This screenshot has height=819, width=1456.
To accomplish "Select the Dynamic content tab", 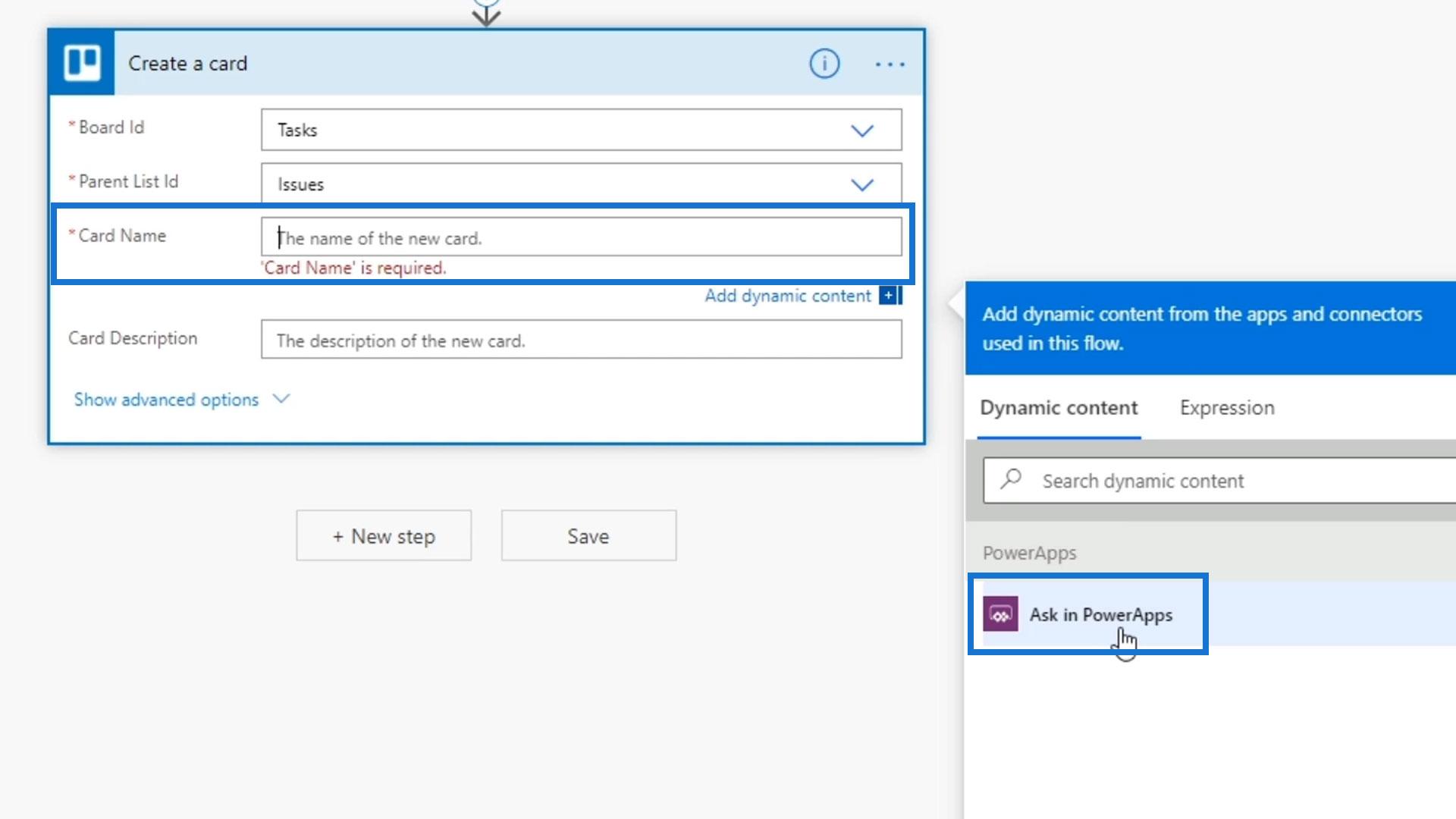I will 1059,408.
